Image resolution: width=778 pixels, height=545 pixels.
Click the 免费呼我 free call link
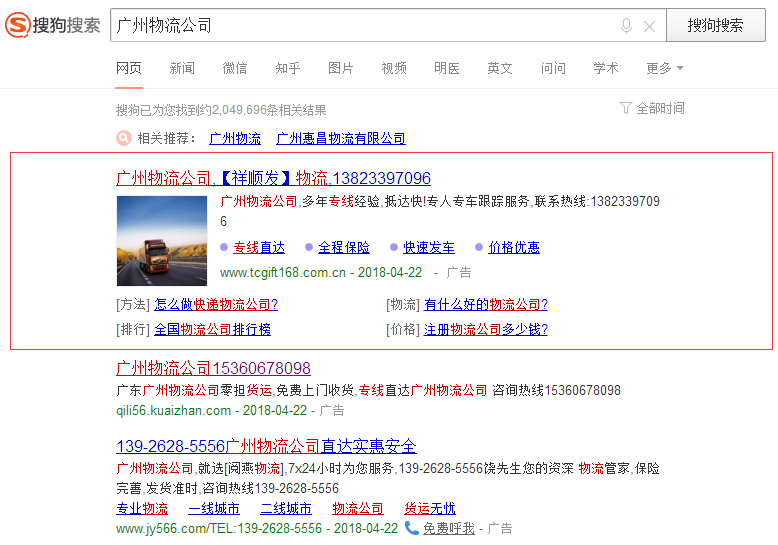tap(449, 528)
